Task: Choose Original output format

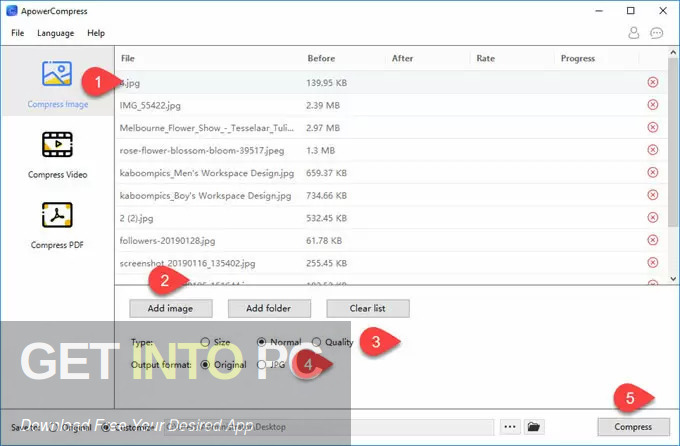Action: (205, 365)
